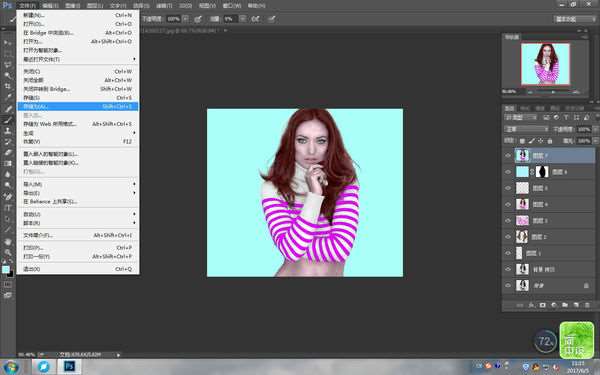
Task: Toggle eye of layer 图层 4
Action: coord(508,204)
